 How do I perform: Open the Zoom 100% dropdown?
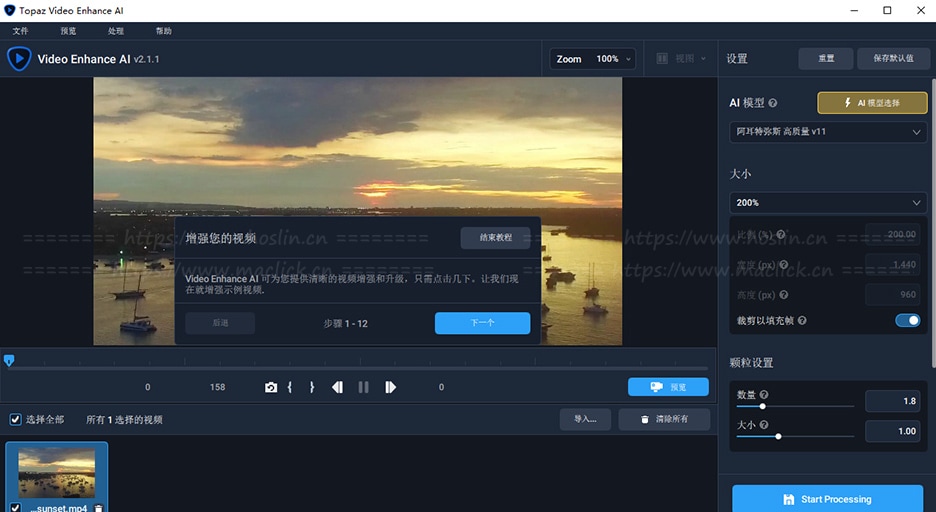click(592, 58)
